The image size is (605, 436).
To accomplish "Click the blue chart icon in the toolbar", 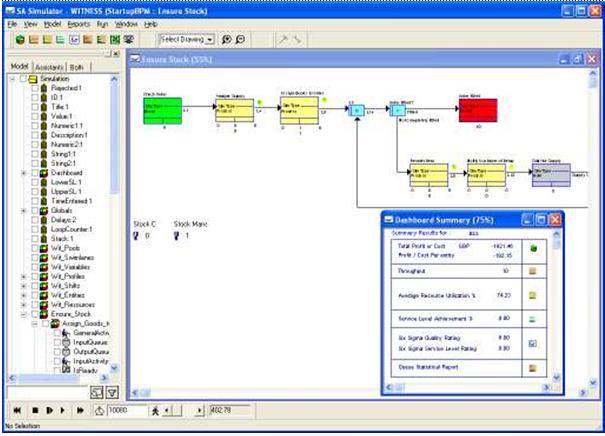I will tap(74, 39).
